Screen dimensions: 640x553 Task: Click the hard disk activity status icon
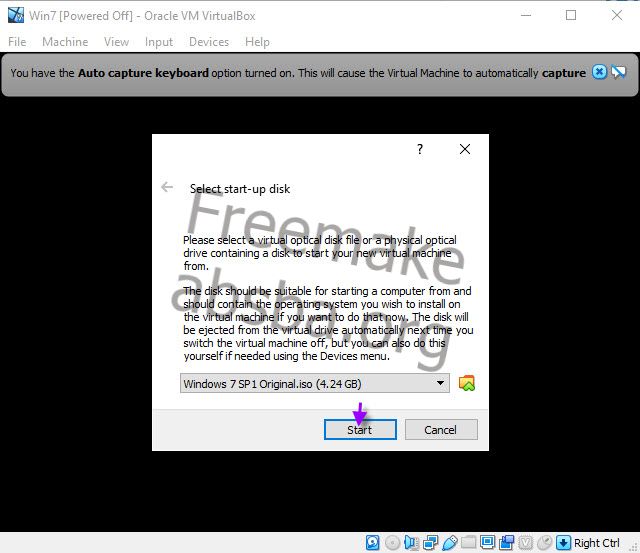pos(373,542)
